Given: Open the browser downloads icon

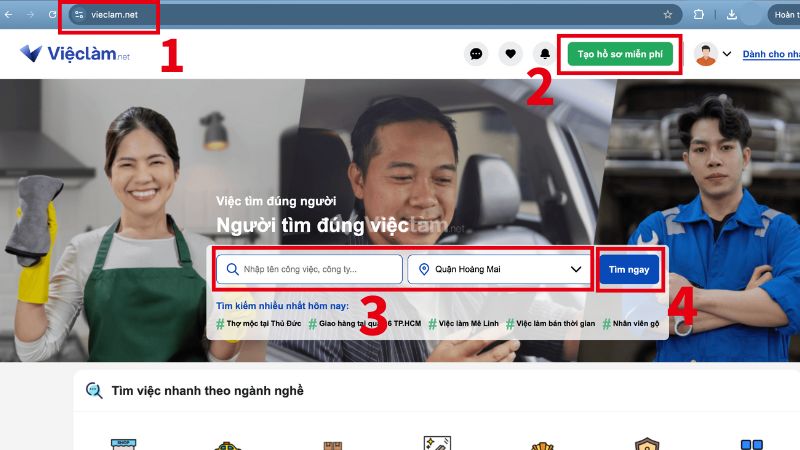Looking at the screenshot, I should (x=732, y=14).
